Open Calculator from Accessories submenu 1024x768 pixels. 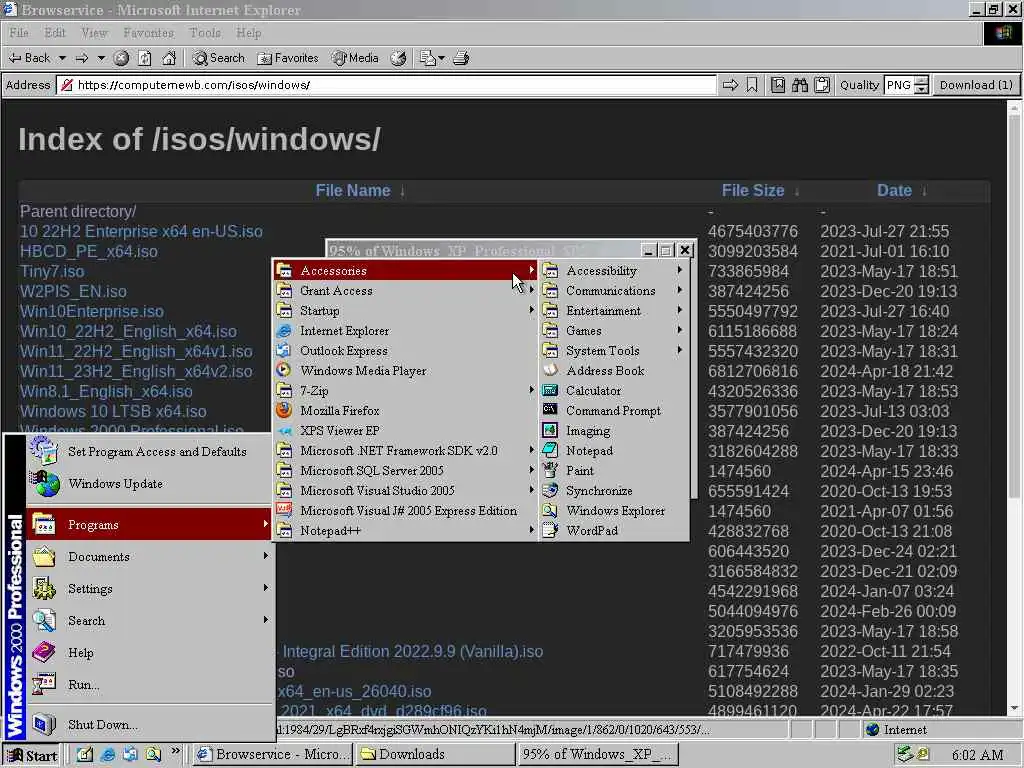click(613, 391)
